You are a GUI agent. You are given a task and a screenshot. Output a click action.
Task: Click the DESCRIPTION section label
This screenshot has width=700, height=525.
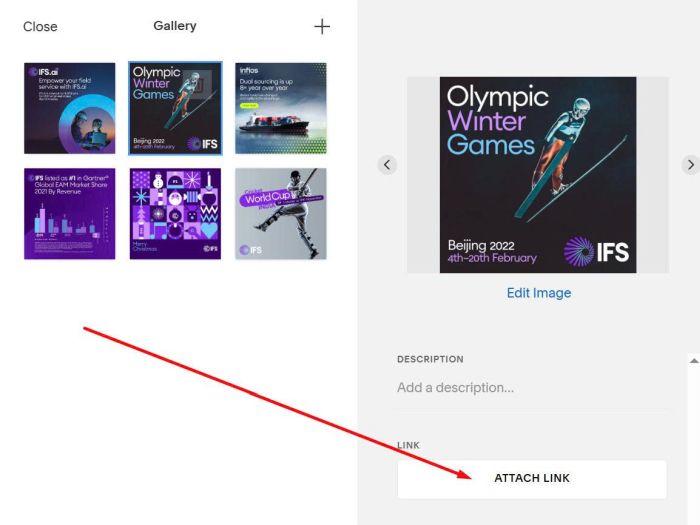[x=430, y=359]
